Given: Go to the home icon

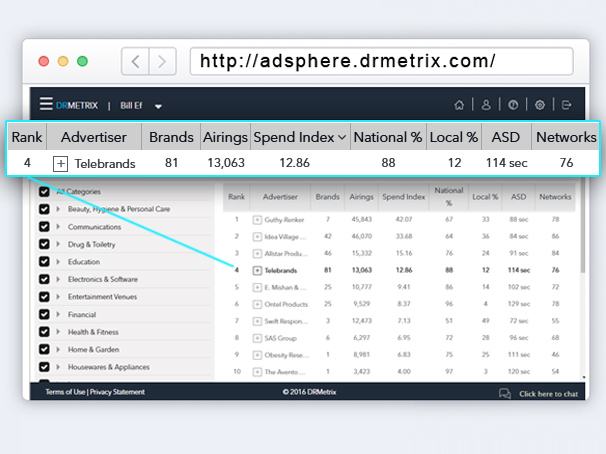Looking at the screenshot, I should click(x=459, y=105).
